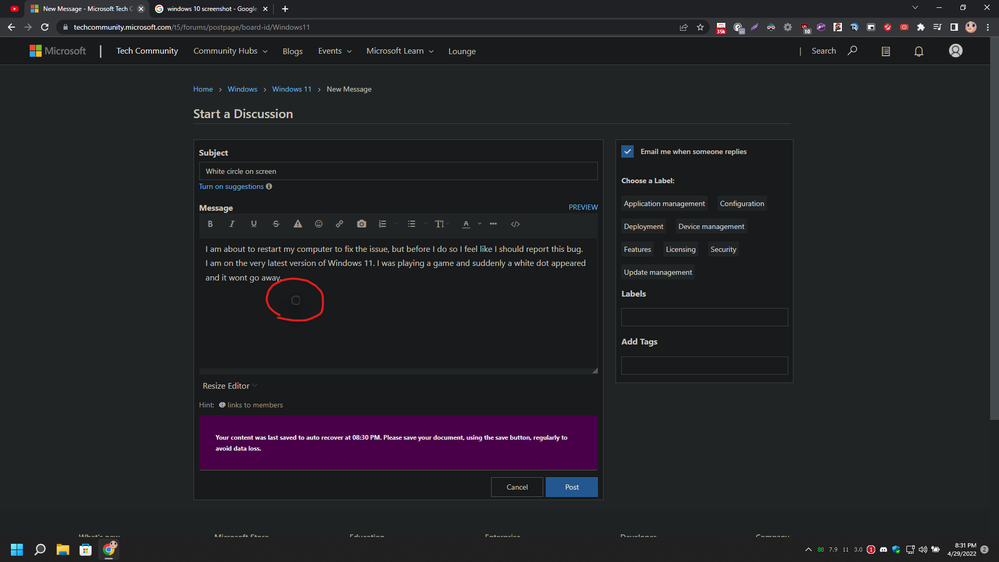
Task: Show hidden system tray icons chevron
Action: pos(809,549)
